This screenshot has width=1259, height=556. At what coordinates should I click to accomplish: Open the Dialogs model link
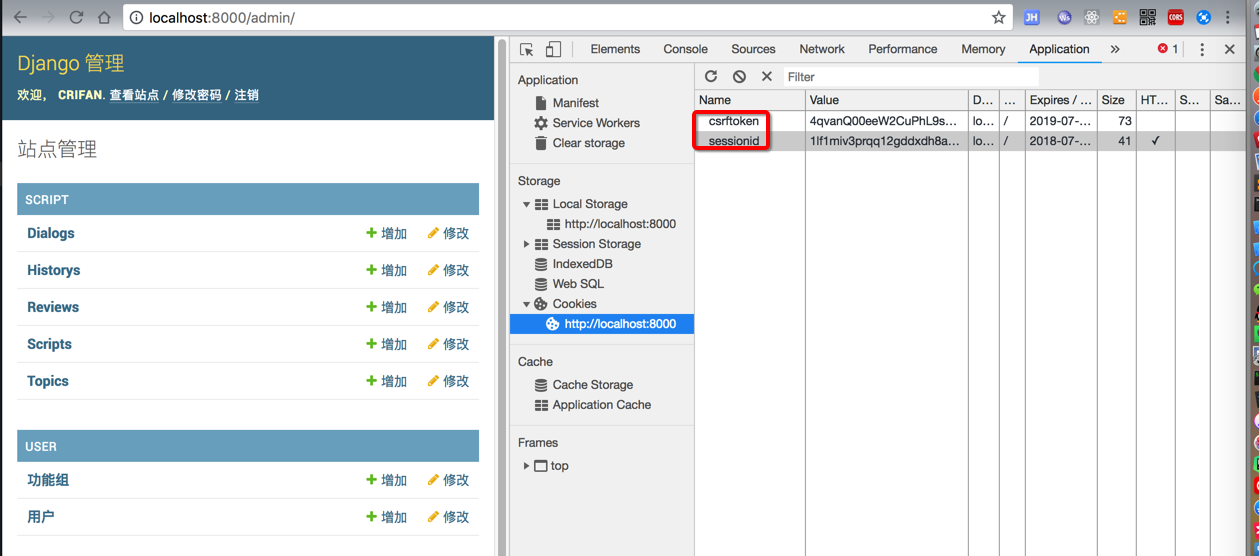[51, 233]
